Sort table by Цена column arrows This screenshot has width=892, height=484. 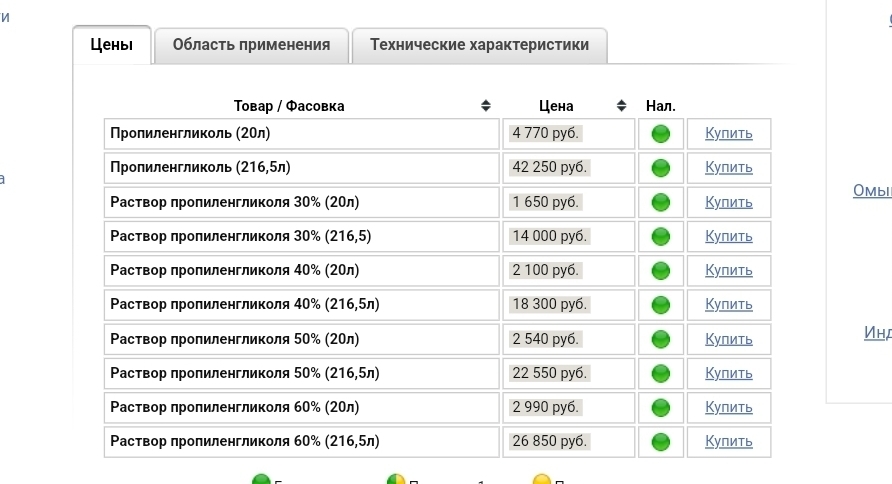(621, 106)
